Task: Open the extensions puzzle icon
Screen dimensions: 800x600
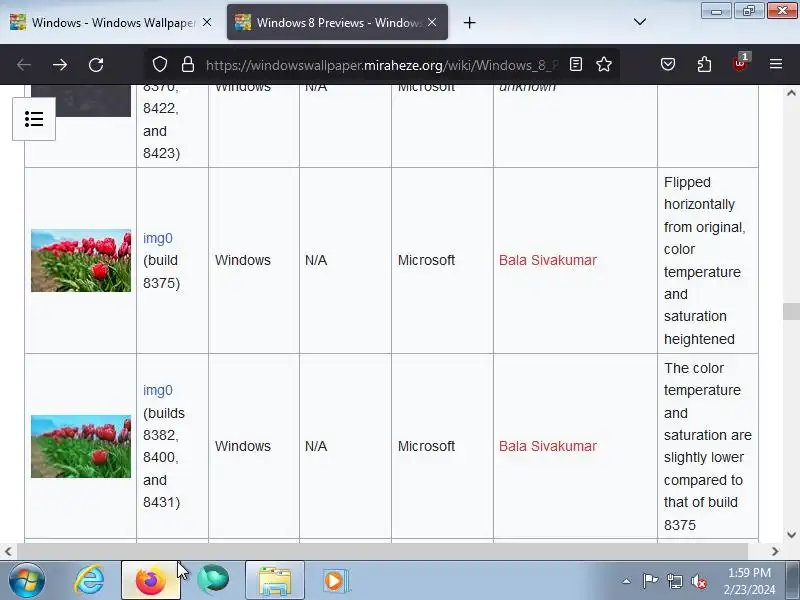Action: point(704,64)
